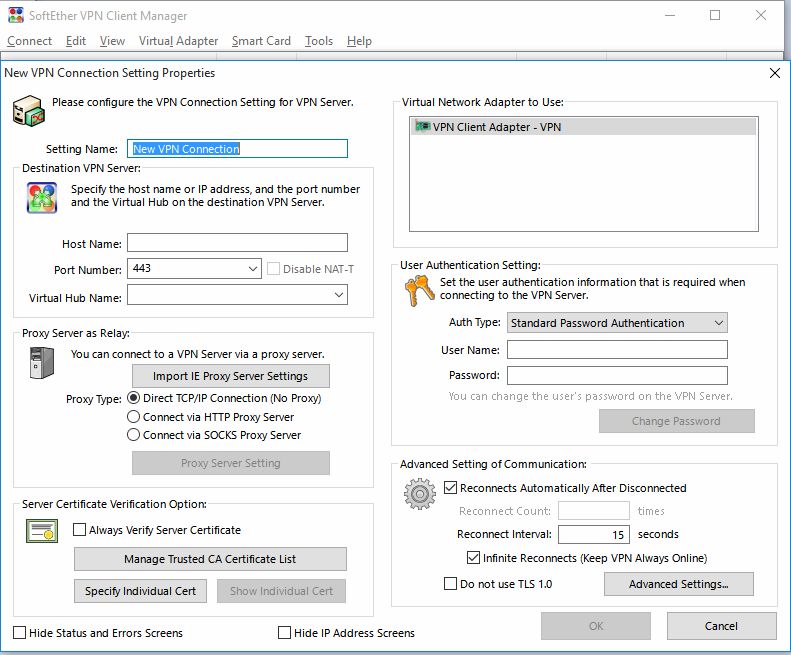
Task: Expand the Port Number dropdown
Action: coord(253,269)
